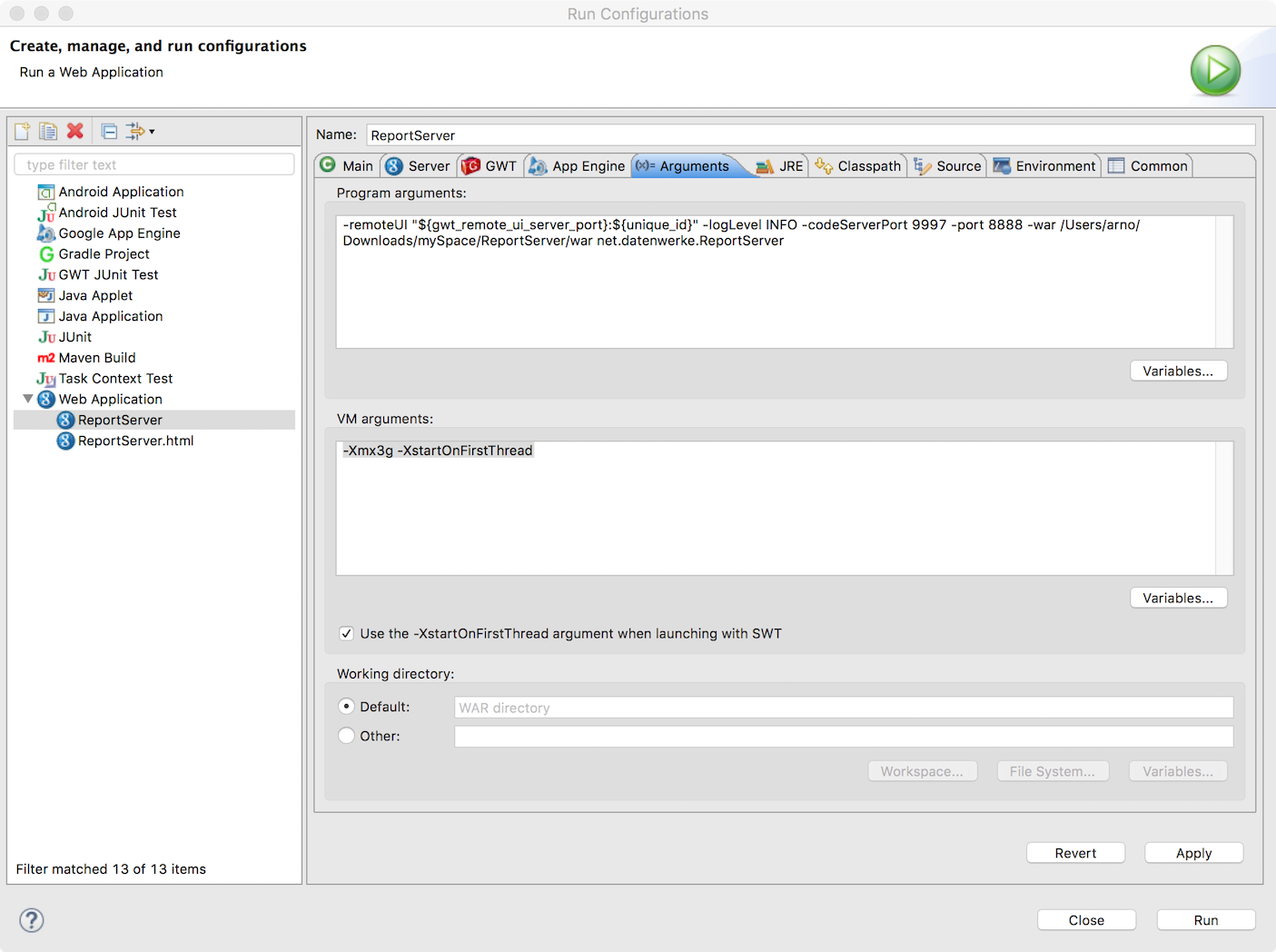Click the green Run arrow icon at top right
Viewport: 1276px width, 952px height.
click(x=1215, y=71)
